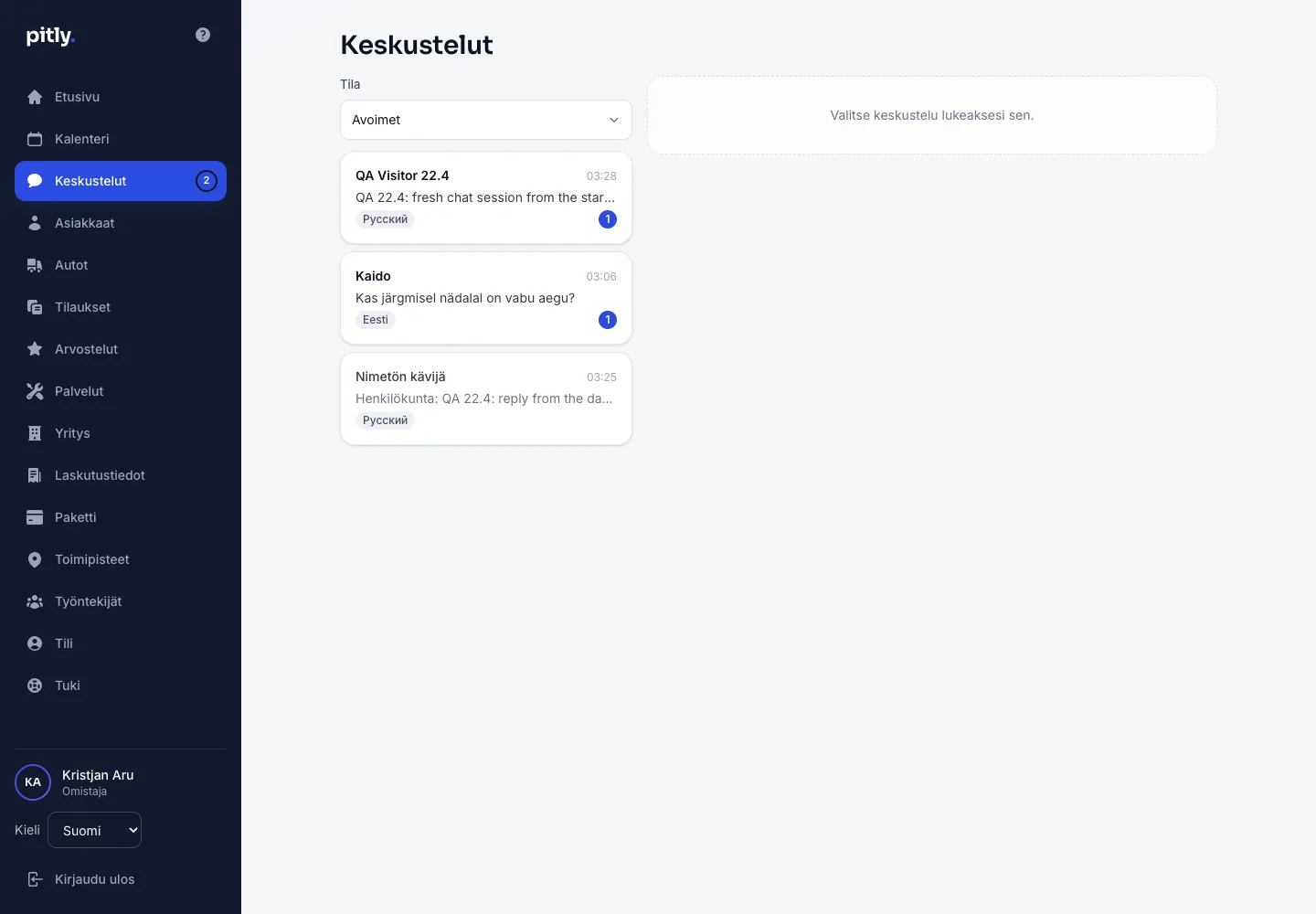The image size is (1316, 914).
Task: Click the Etusivu home icon
Action: [x=35, y=97]
